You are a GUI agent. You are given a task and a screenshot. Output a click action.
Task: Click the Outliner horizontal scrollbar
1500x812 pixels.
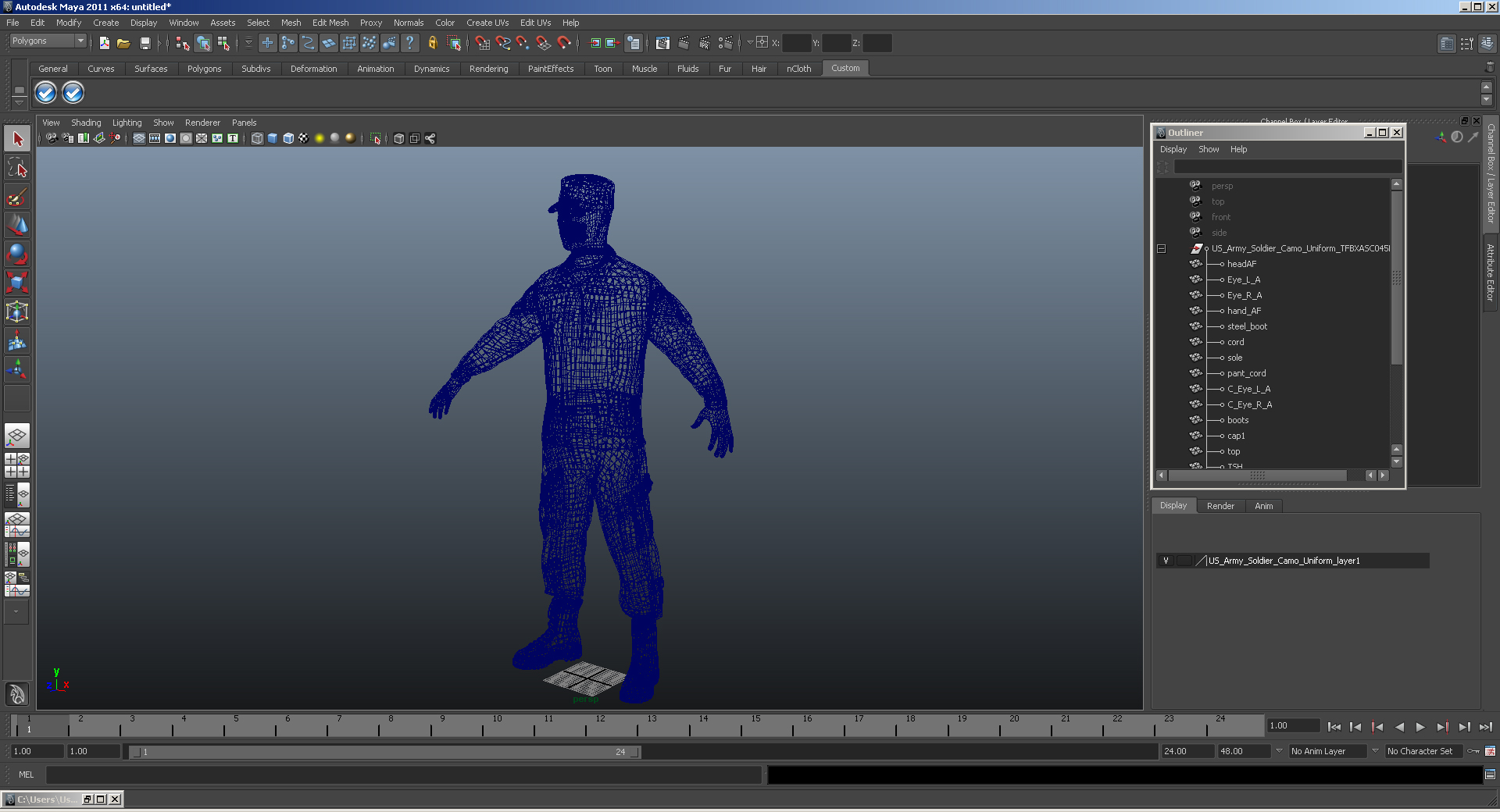click(1257, 475)
